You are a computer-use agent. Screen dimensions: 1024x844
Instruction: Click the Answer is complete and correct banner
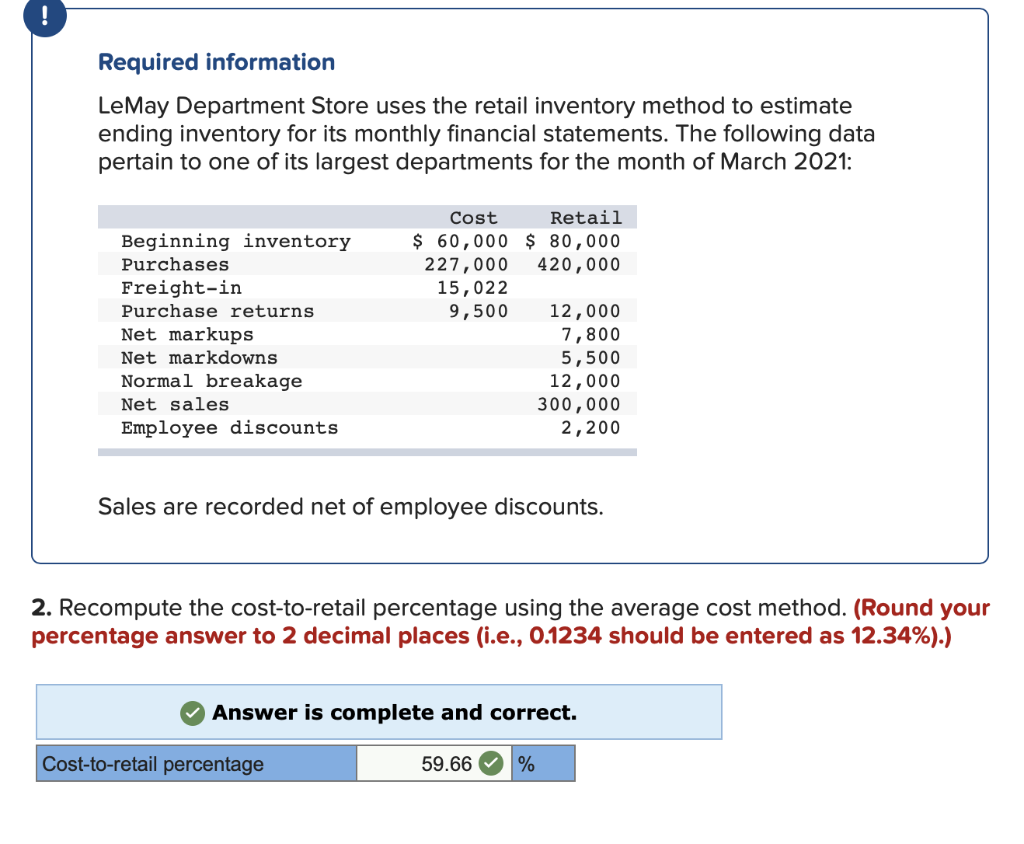379,712
